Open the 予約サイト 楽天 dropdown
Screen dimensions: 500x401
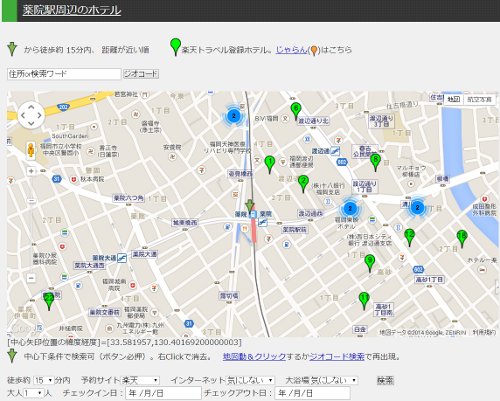[140, 380]
